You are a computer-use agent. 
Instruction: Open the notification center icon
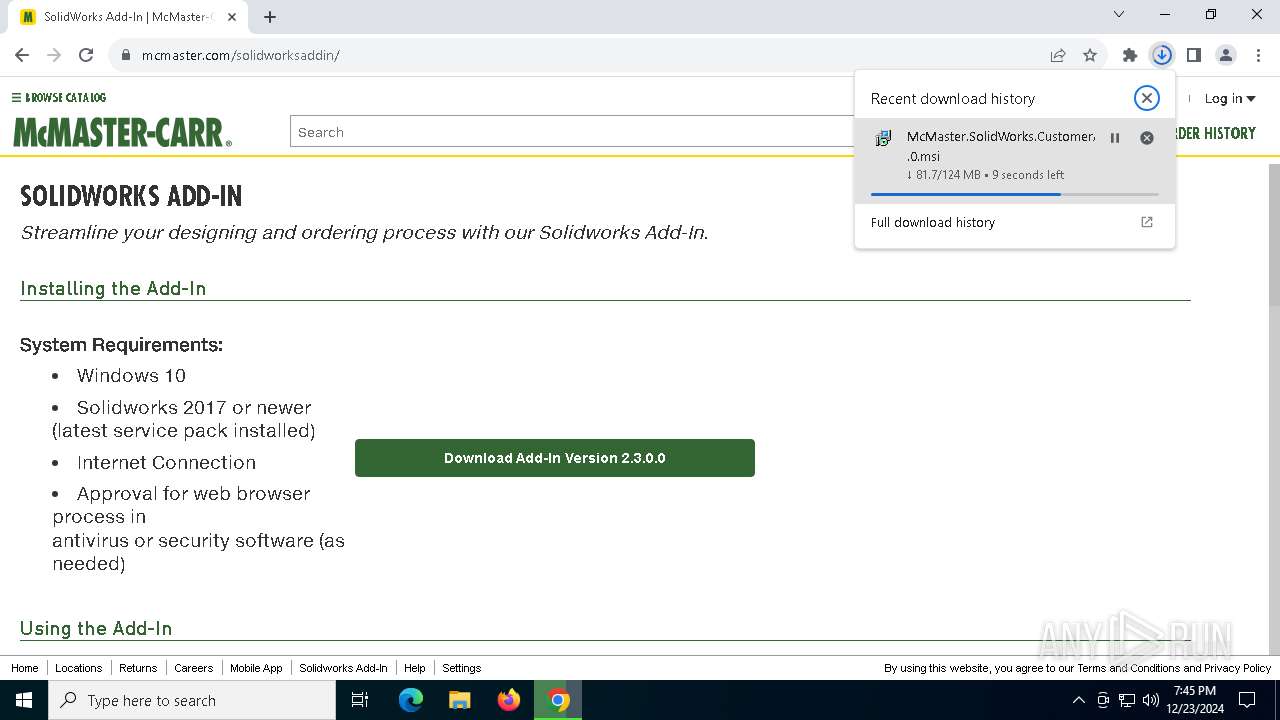1247,700
